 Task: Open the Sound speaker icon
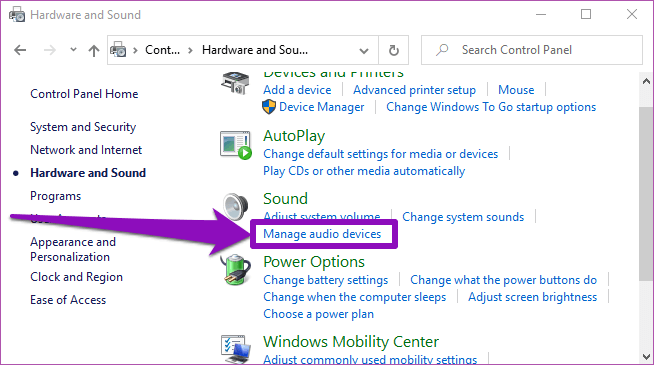(x=235, y=206)
